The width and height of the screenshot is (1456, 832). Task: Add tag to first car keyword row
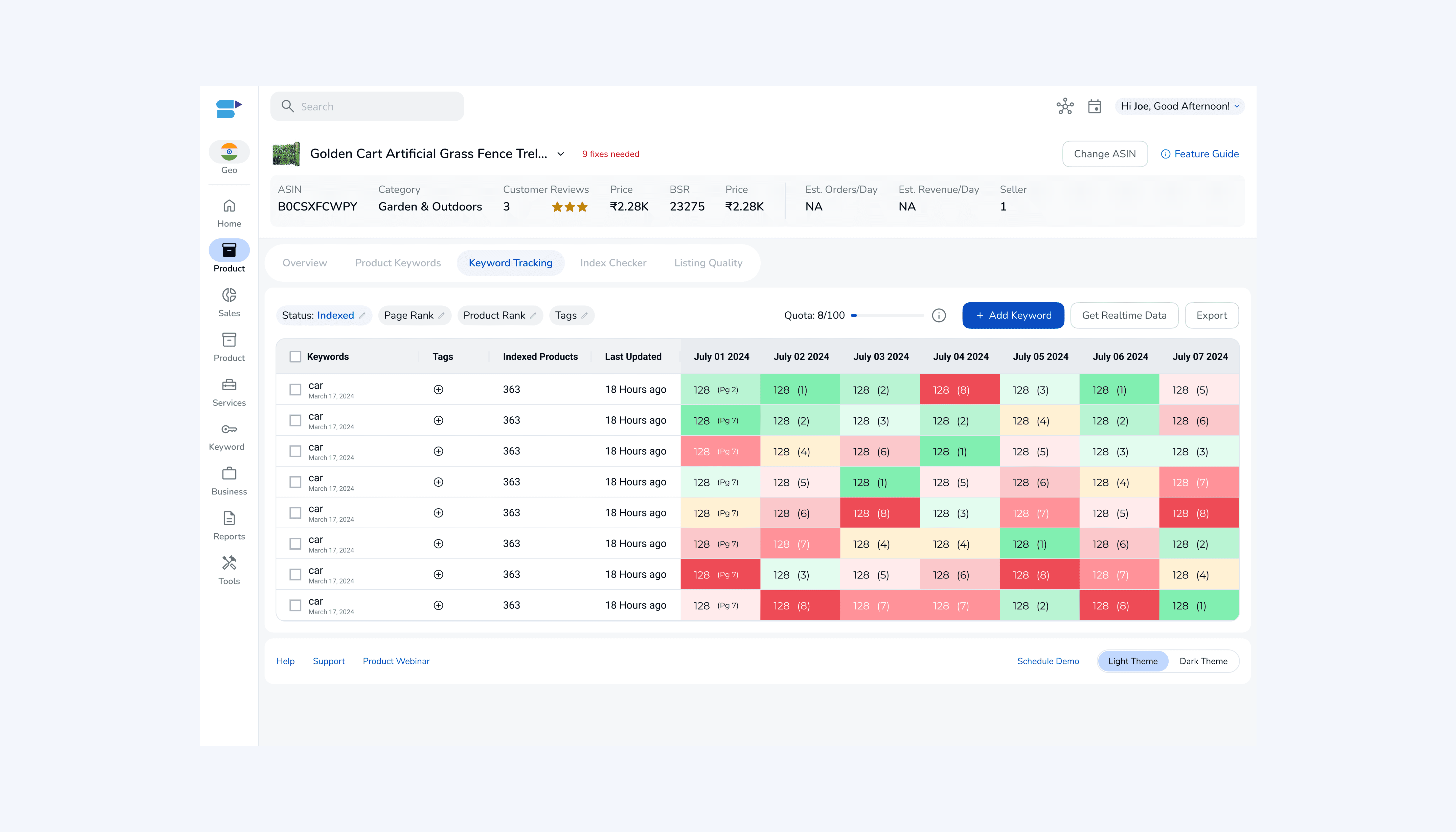438,390
